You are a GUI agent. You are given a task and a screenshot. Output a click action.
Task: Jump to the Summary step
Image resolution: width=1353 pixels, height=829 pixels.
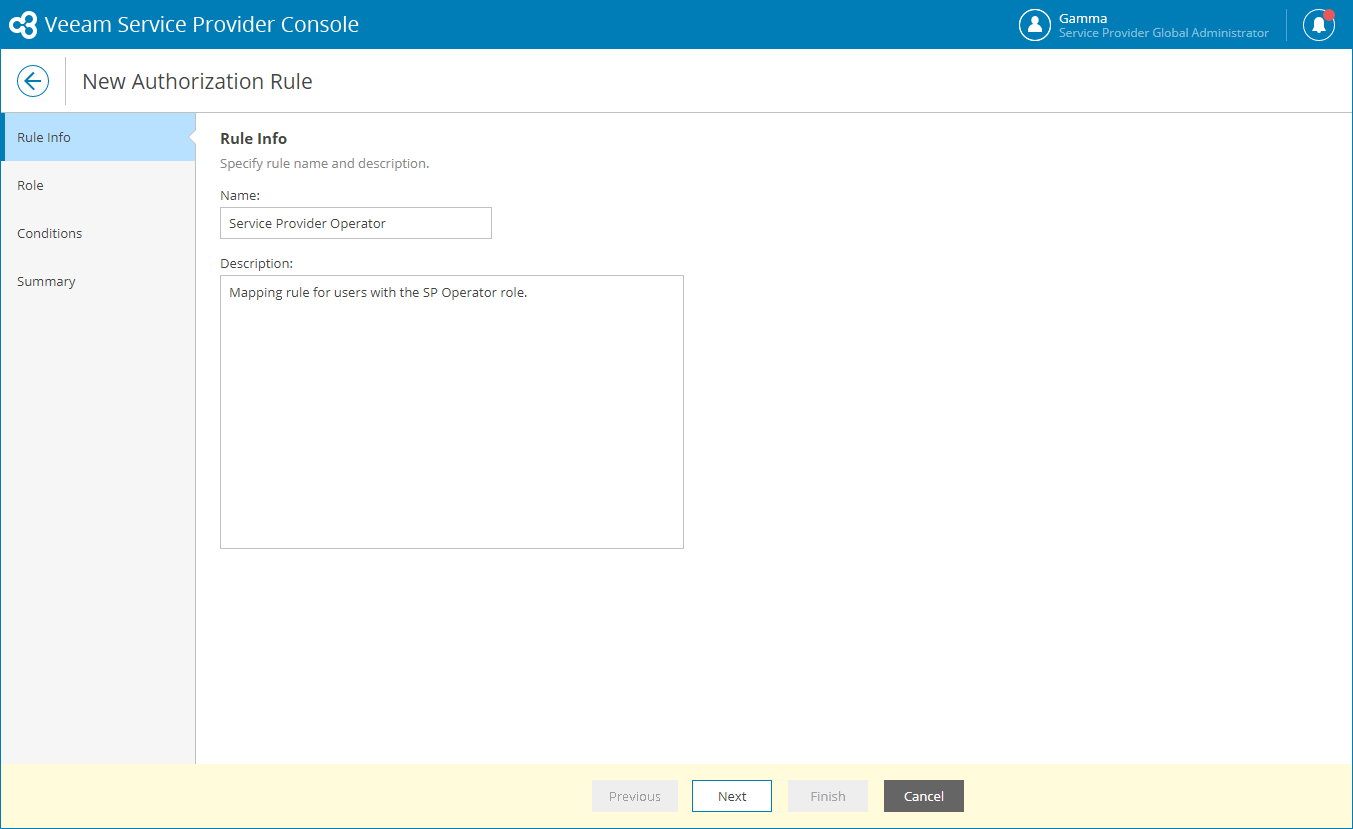tap(98, 281)
